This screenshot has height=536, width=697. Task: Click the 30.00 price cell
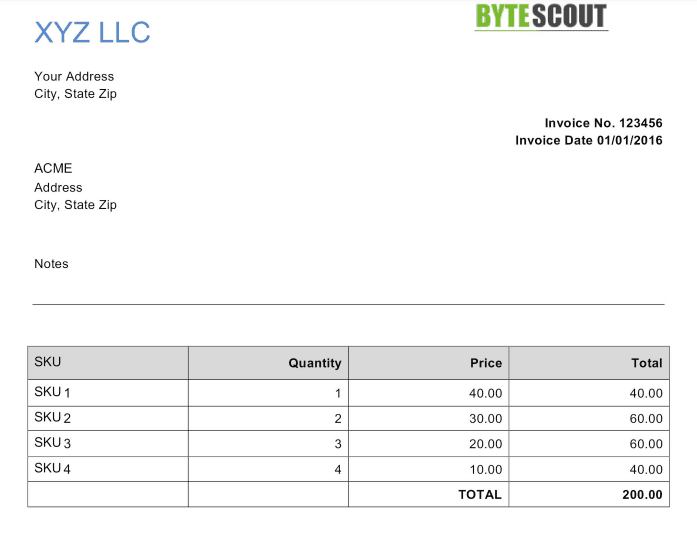pyautogui.click(x=486, y=419)
